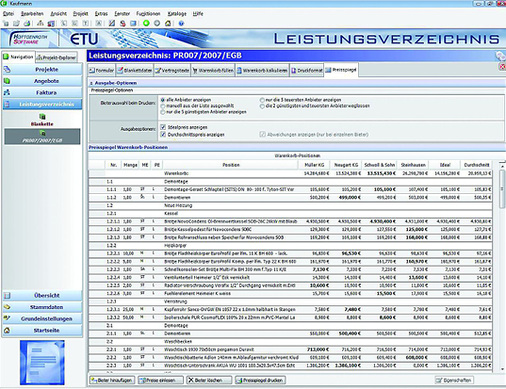Click the Bieter löschen button

(x=209, y=380)
